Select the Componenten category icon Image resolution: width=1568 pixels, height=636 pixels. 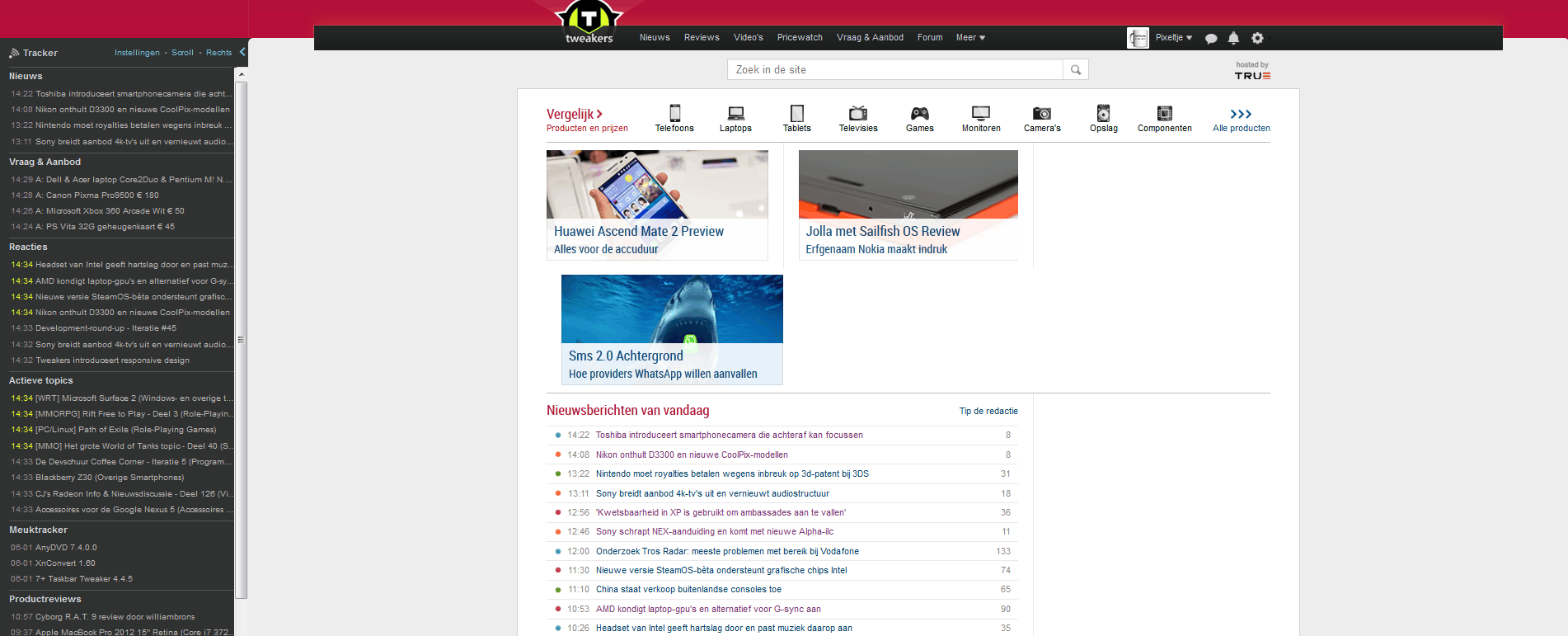tap(1165, 113)
